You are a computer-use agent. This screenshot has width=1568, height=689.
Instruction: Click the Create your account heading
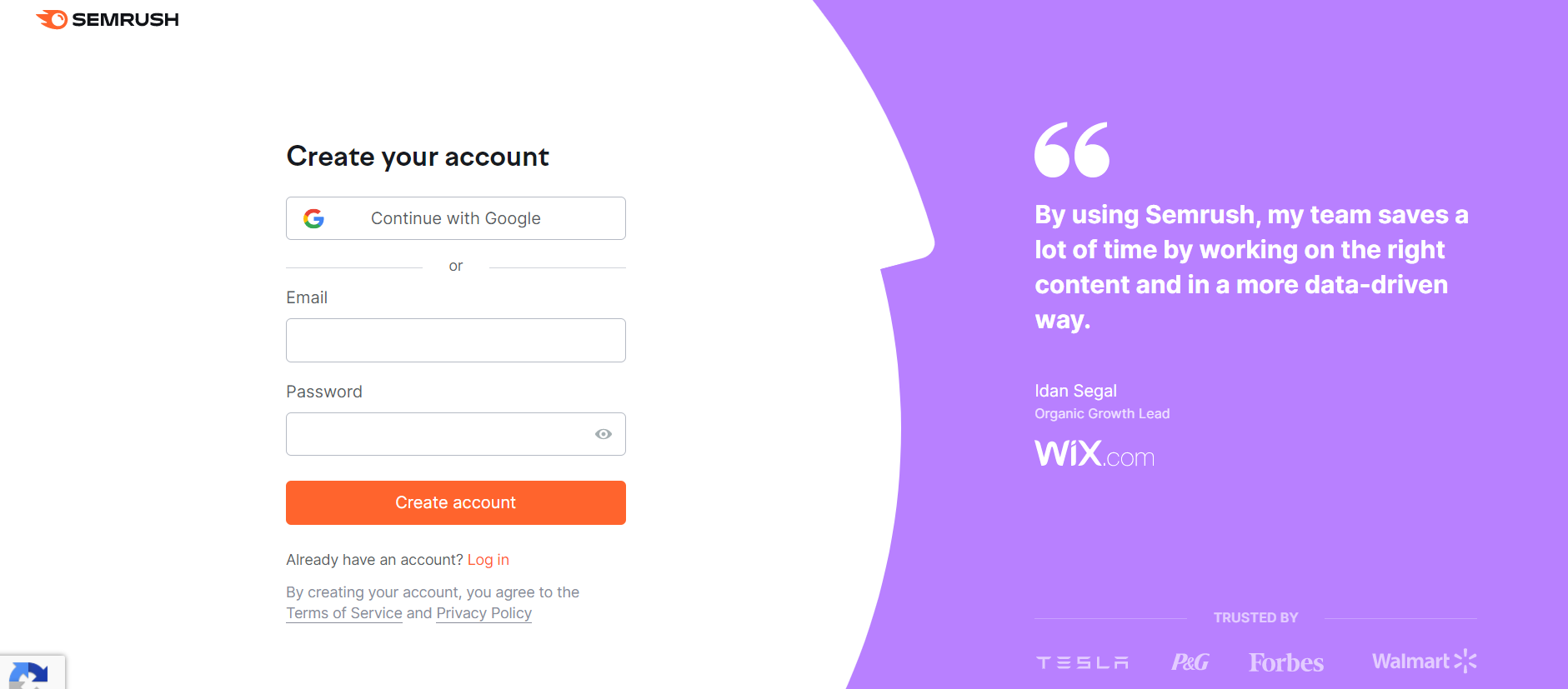(418, 157)
